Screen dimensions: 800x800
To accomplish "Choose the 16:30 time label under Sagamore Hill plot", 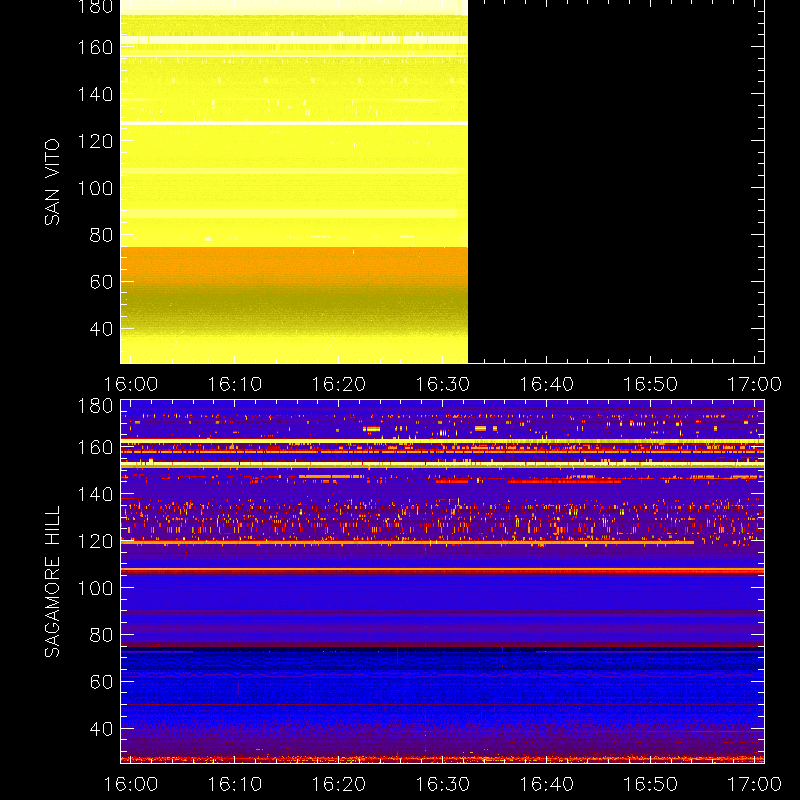I will pyautogui.click(x=443, y=784).
